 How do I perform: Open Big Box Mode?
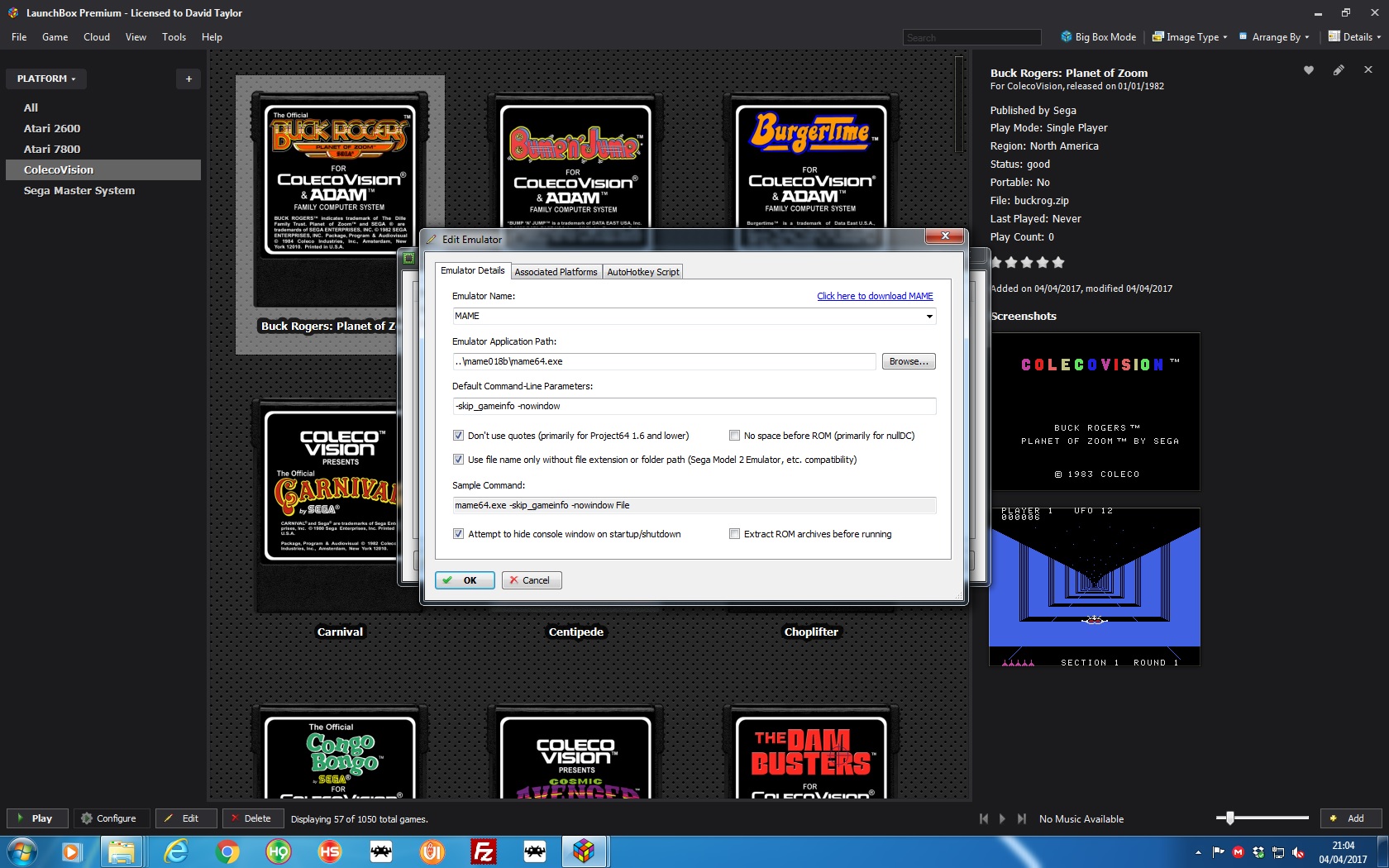(1099, 37)
